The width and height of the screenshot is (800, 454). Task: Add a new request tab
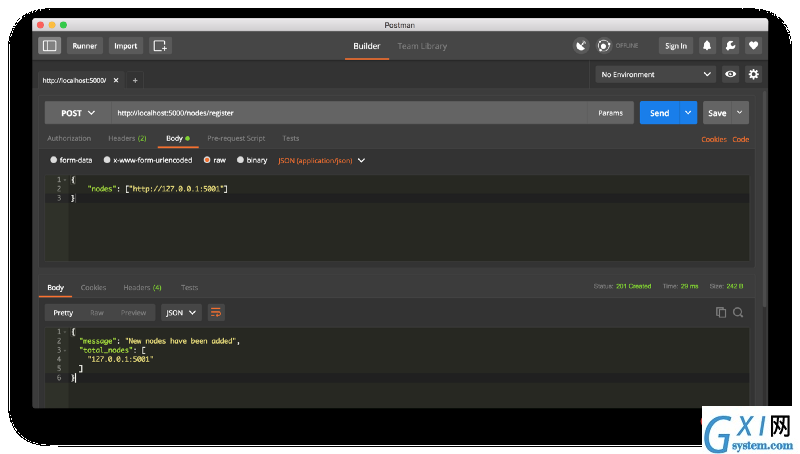(135, 80)
